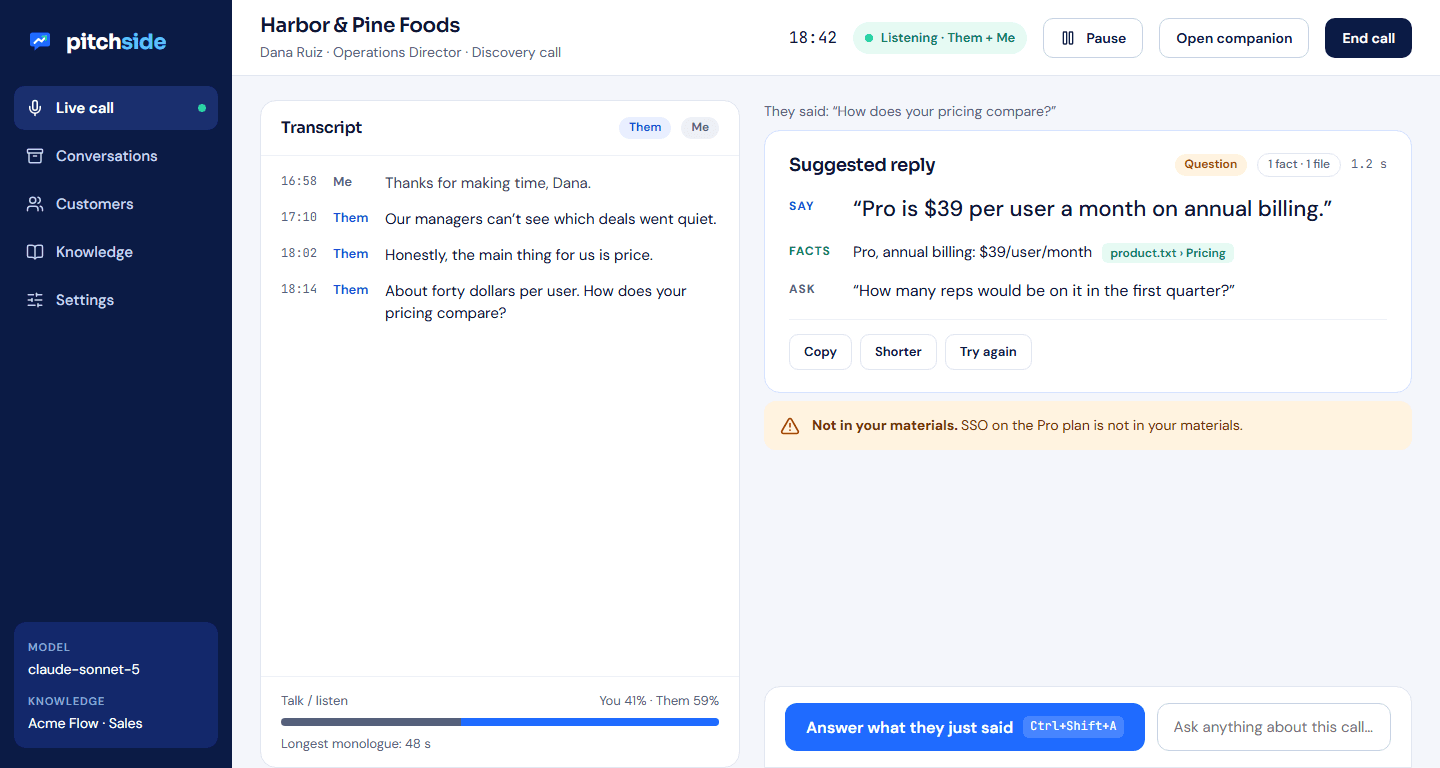Click the transcript line Thanks for making time, Dana.

tap(488, 183)
